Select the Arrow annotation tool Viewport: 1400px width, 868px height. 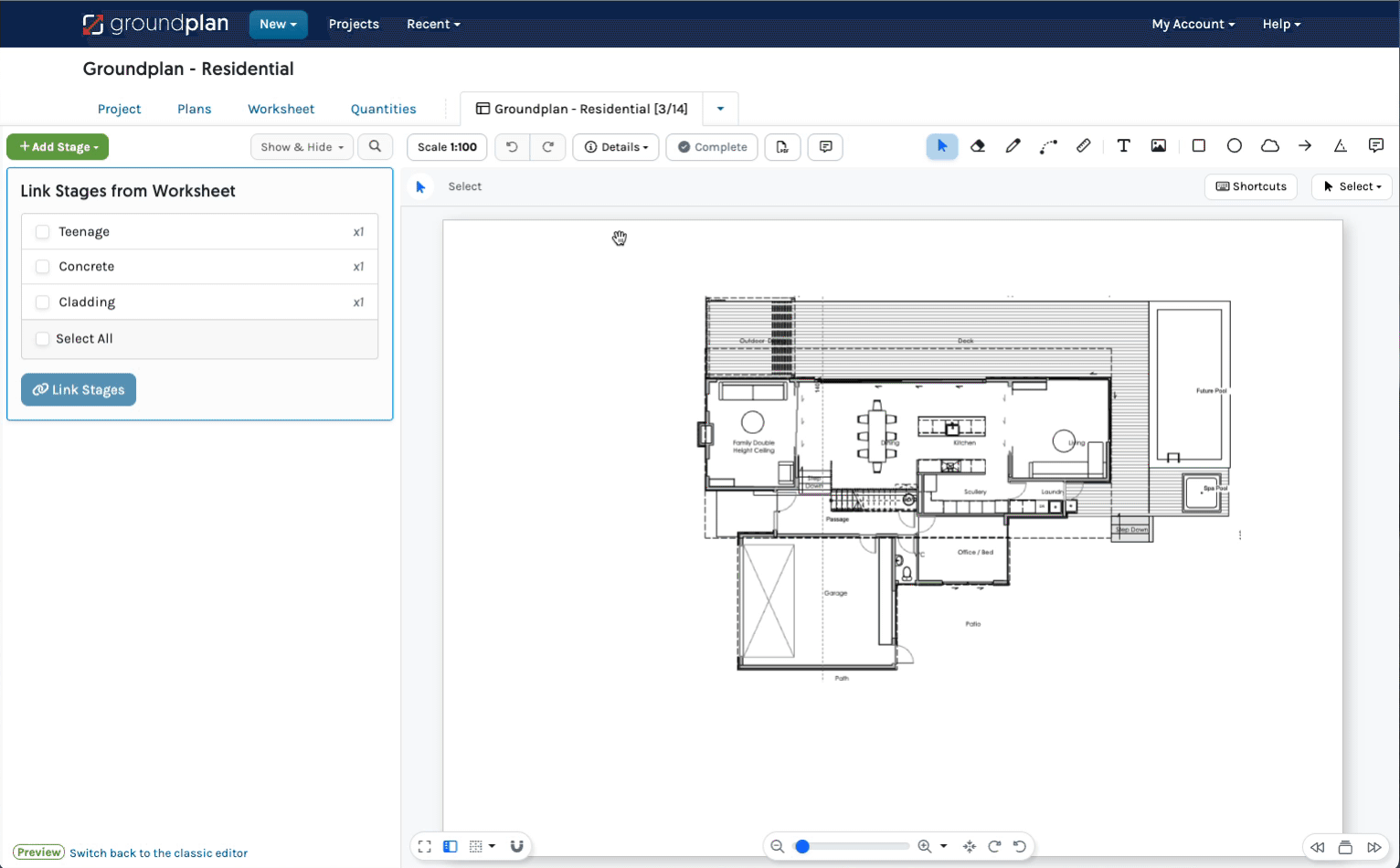point(1305,146)
